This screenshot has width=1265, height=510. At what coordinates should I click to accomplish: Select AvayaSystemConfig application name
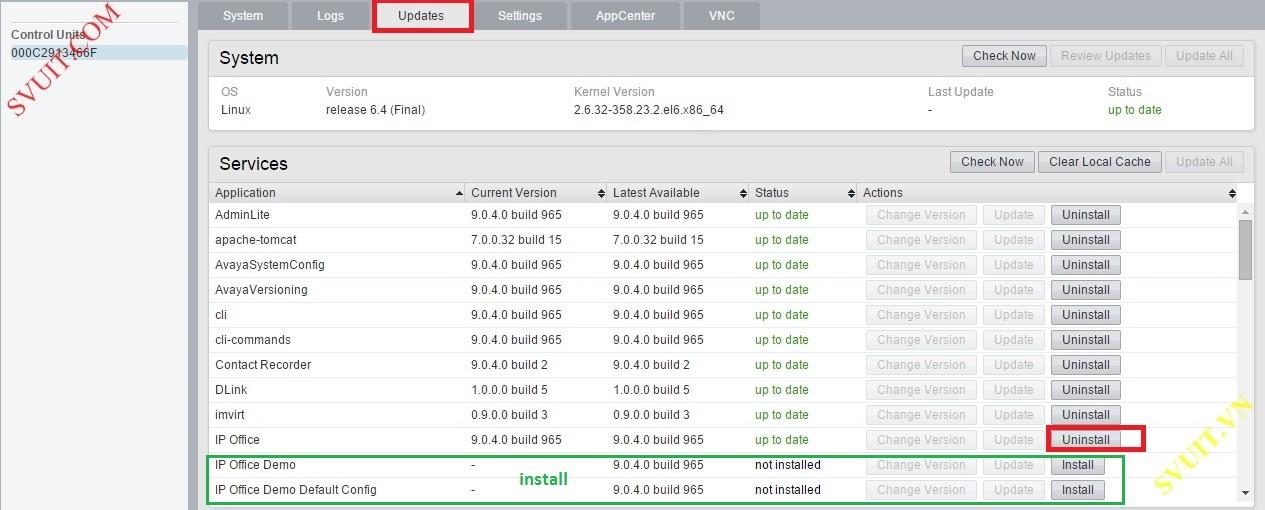[269, 265]
